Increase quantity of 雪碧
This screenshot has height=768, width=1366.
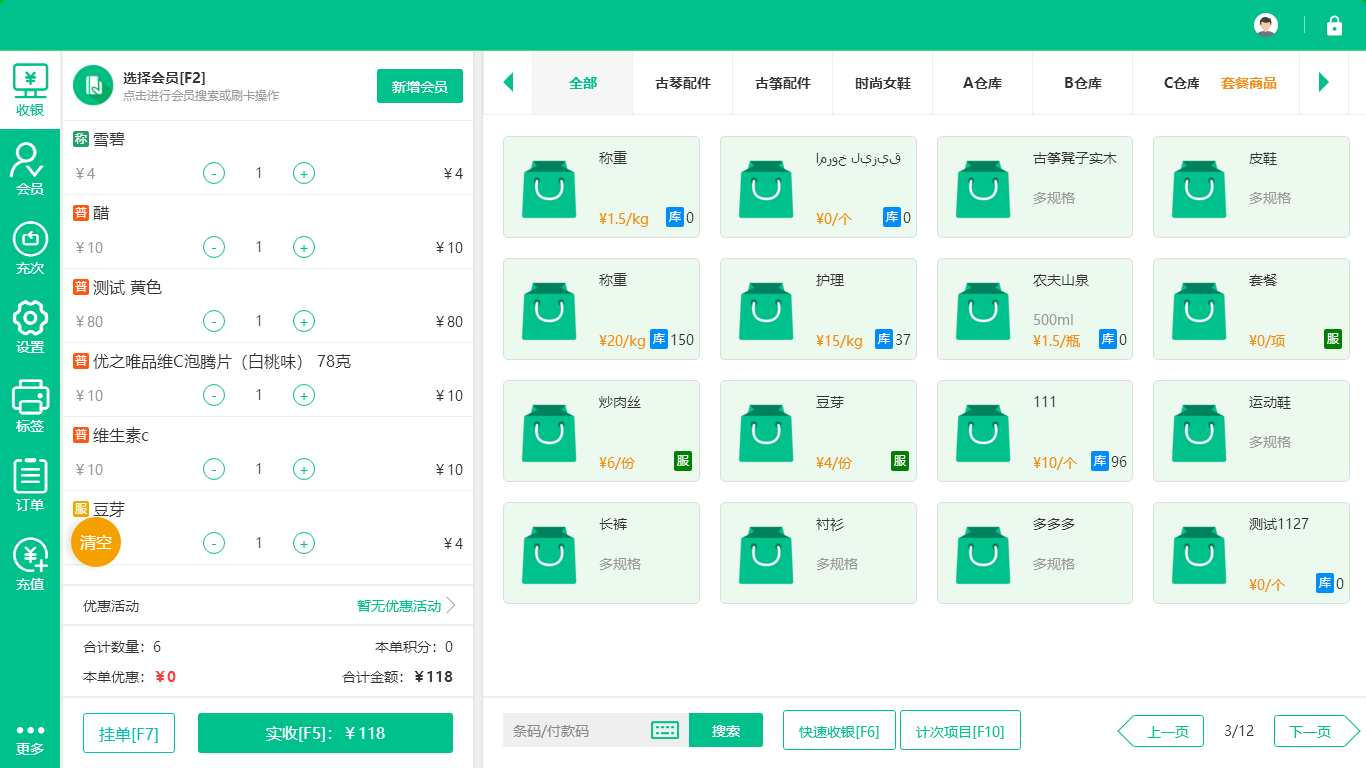point(304,173)
